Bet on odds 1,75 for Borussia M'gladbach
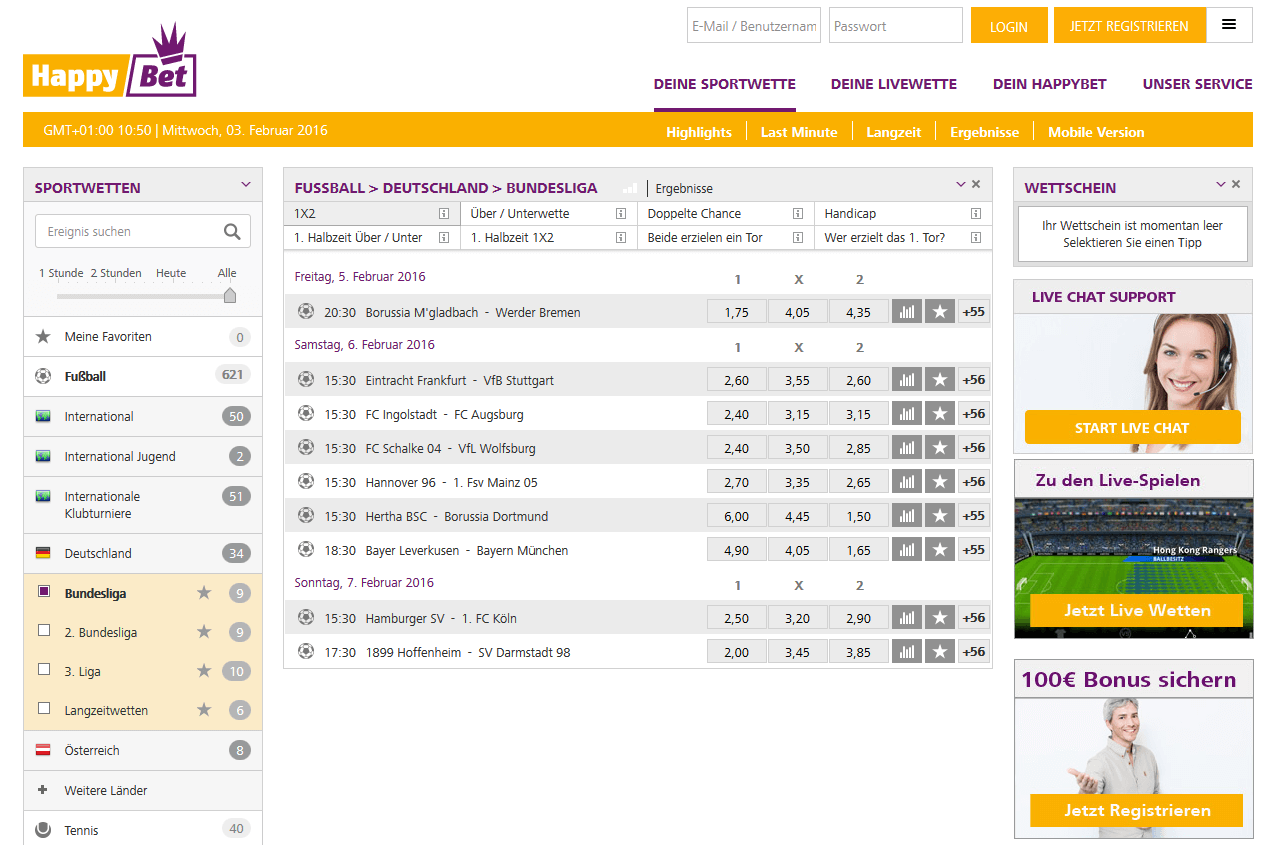1271x845 pixels. (736, 312)
